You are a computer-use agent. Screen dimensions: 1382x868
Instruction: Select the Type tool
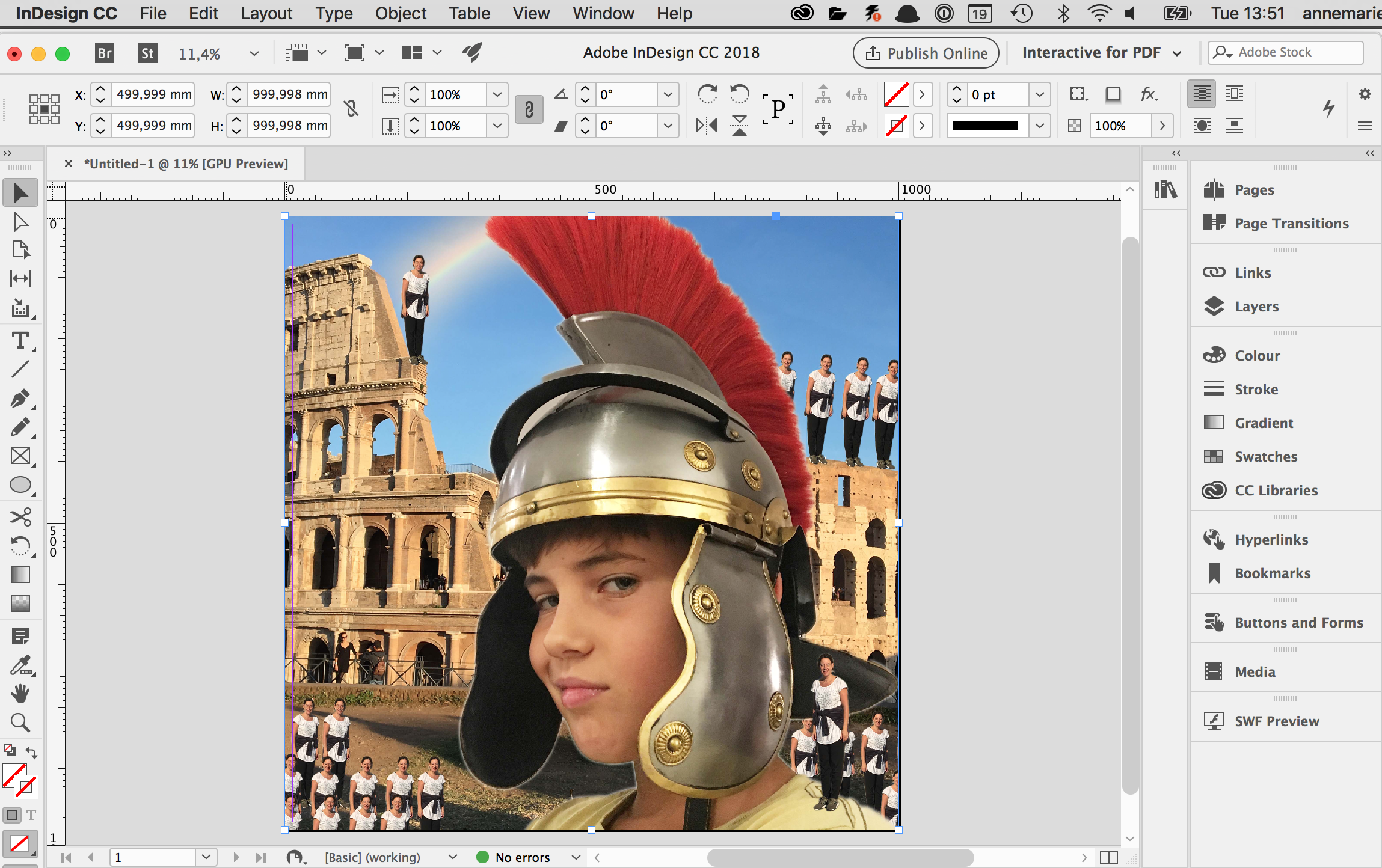tap(20, 341)
